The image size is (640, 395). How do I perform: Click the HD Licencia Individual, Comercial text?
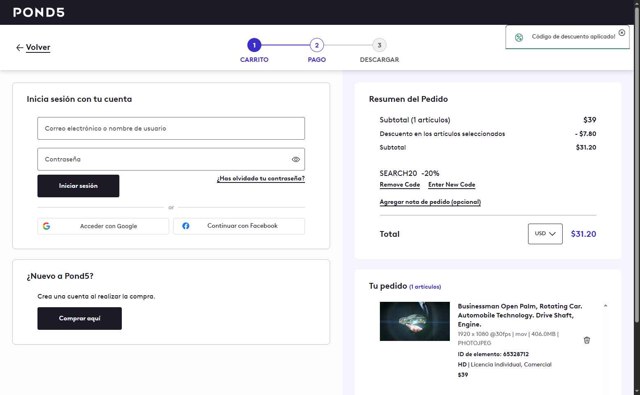pos(504,365)
